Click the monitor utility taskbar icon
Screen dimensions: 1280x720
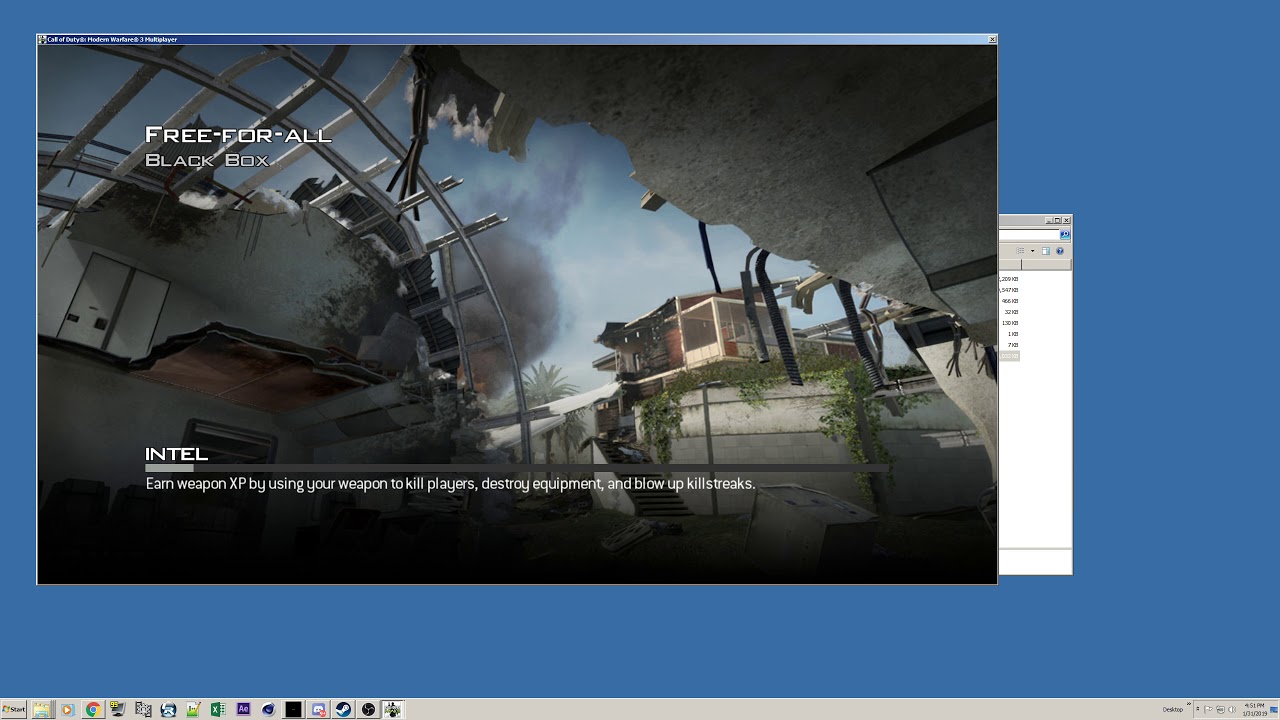pyautogui.click(x=118, y=709)
